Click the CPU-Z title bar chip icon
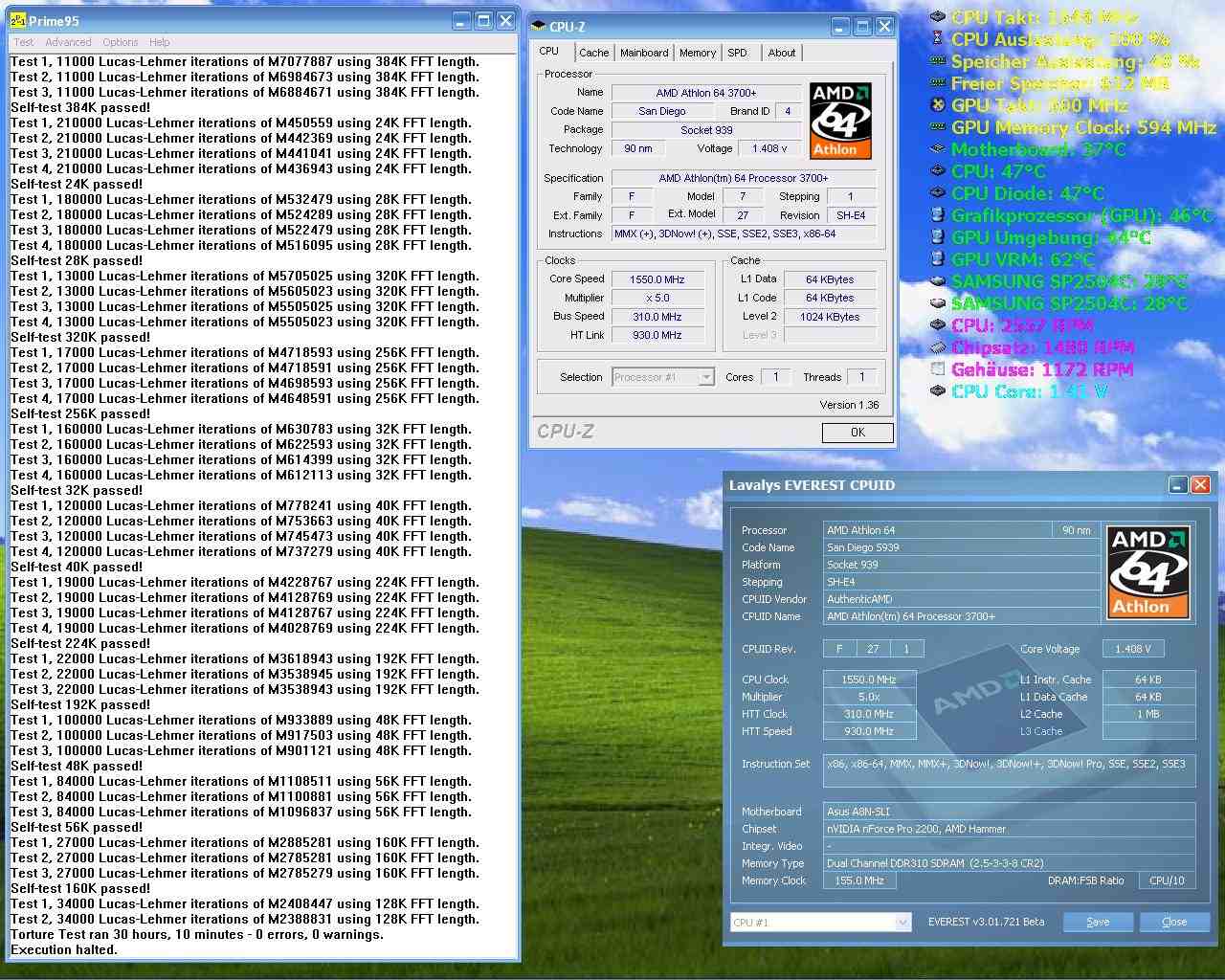This screenshot has height=980, width=1225. 539,27
